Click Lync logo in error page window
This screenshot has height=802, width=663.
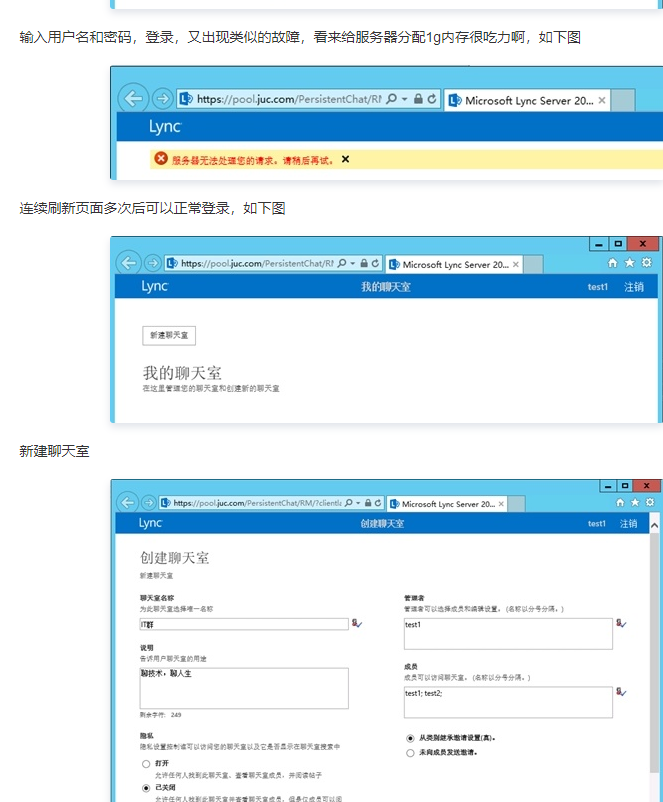tap(165, 126)
